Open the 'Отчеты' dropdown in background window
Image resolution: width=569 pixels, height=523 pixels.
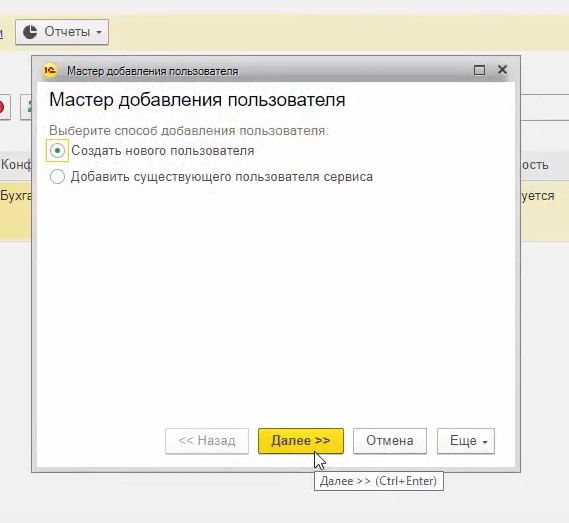(x=62, y=32)
